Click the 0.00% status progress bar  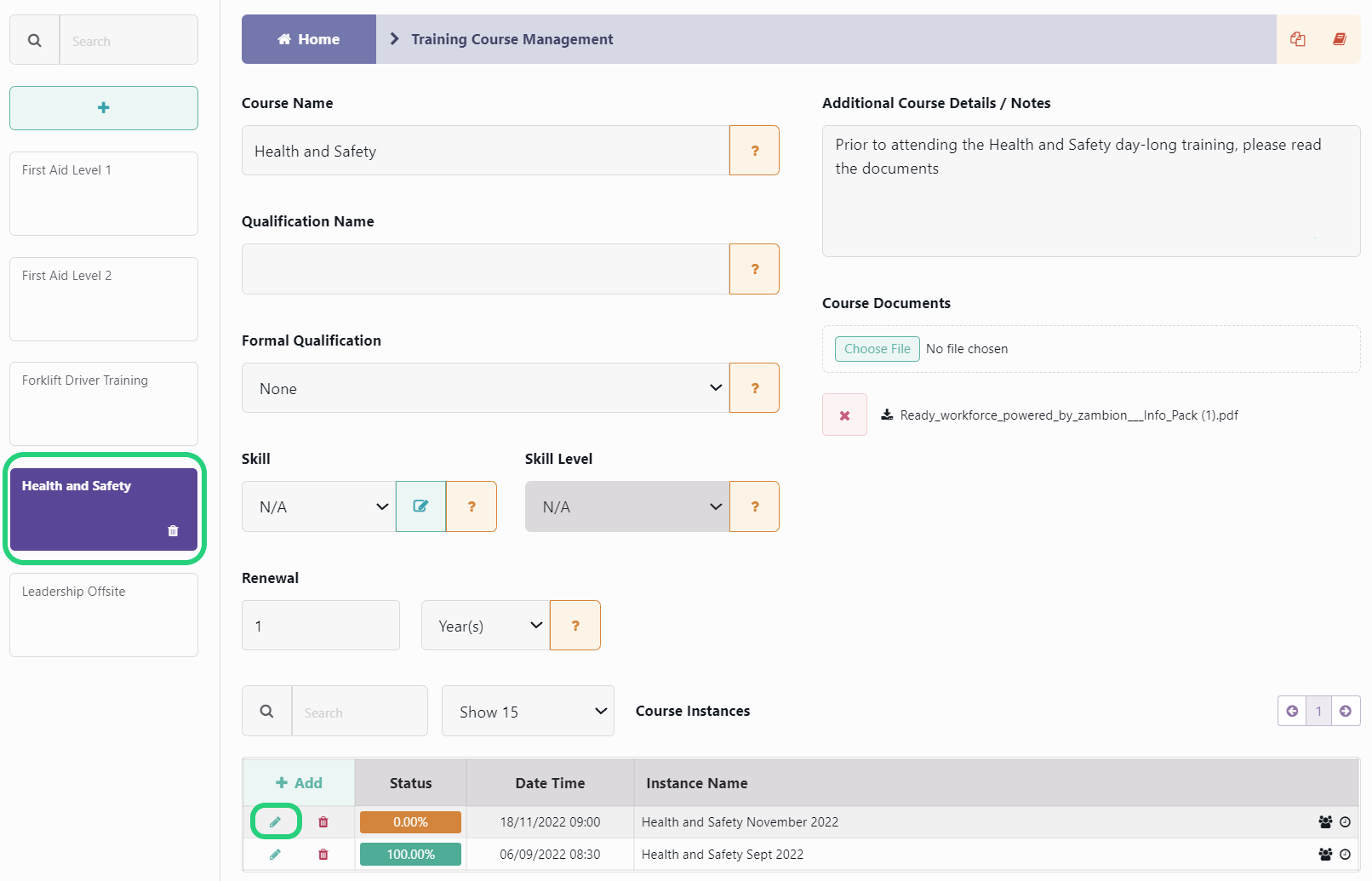tap(410, 822)
